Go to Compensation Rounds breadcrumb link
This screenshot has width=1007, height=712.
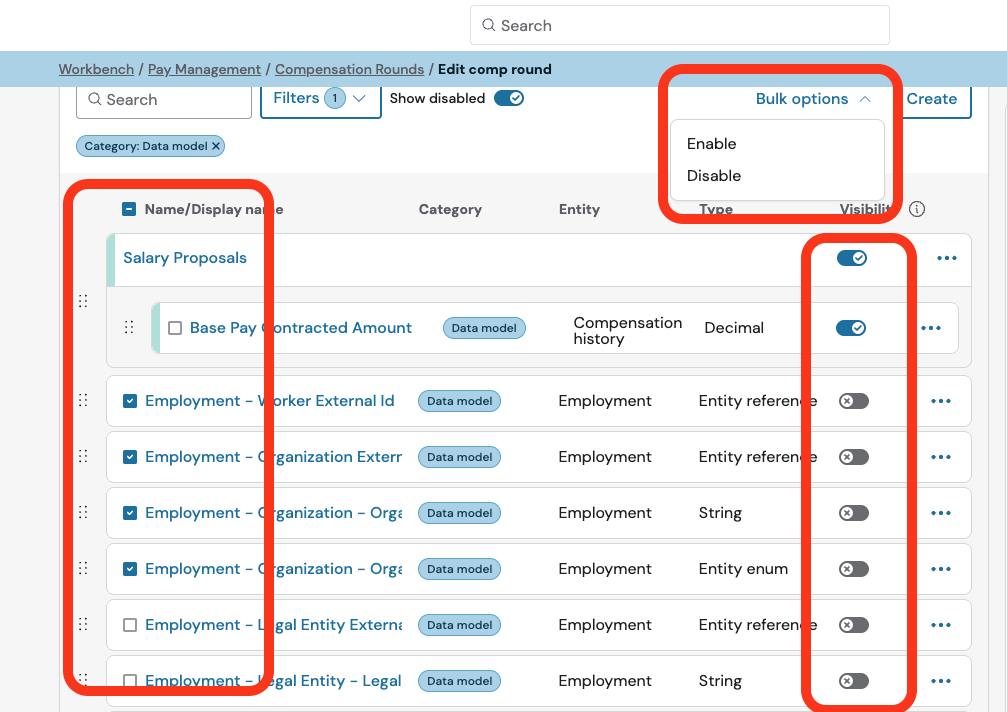point(349,69)
